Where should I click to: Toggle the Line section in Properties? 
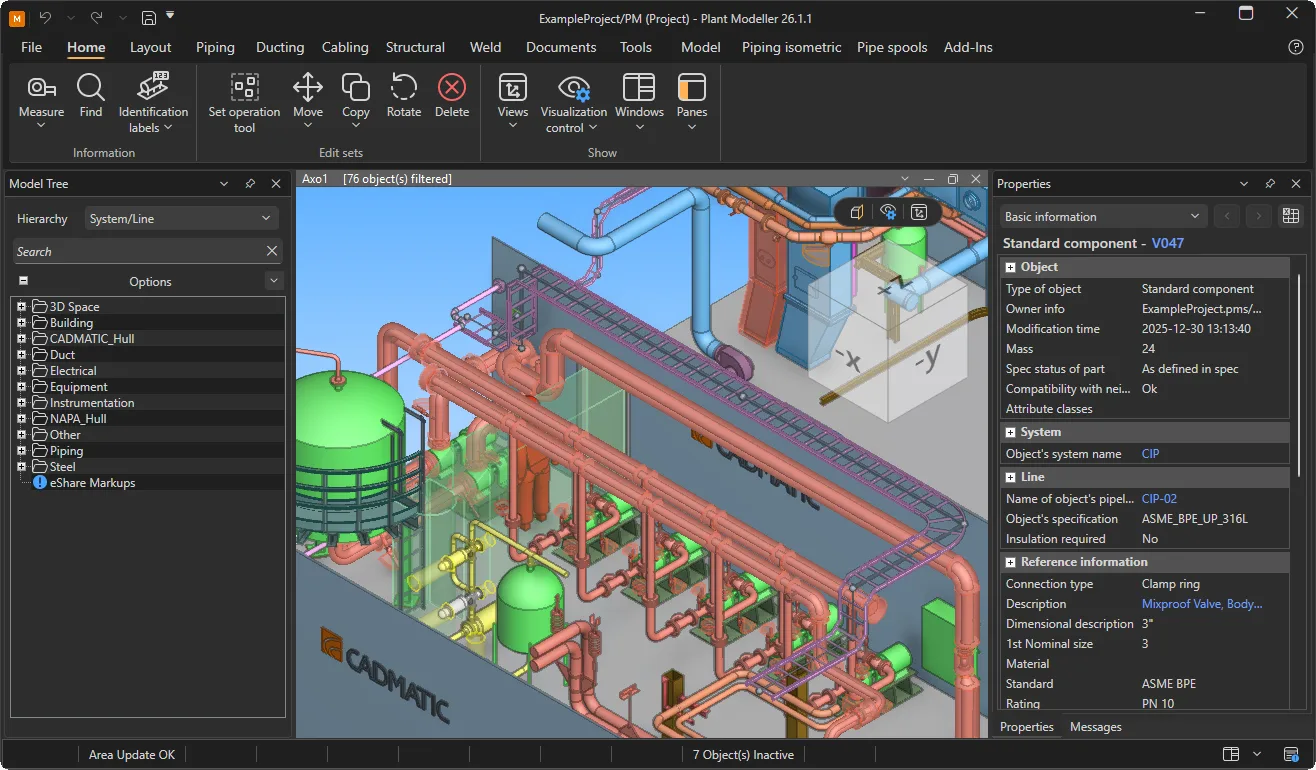(x=1011, y=478)
